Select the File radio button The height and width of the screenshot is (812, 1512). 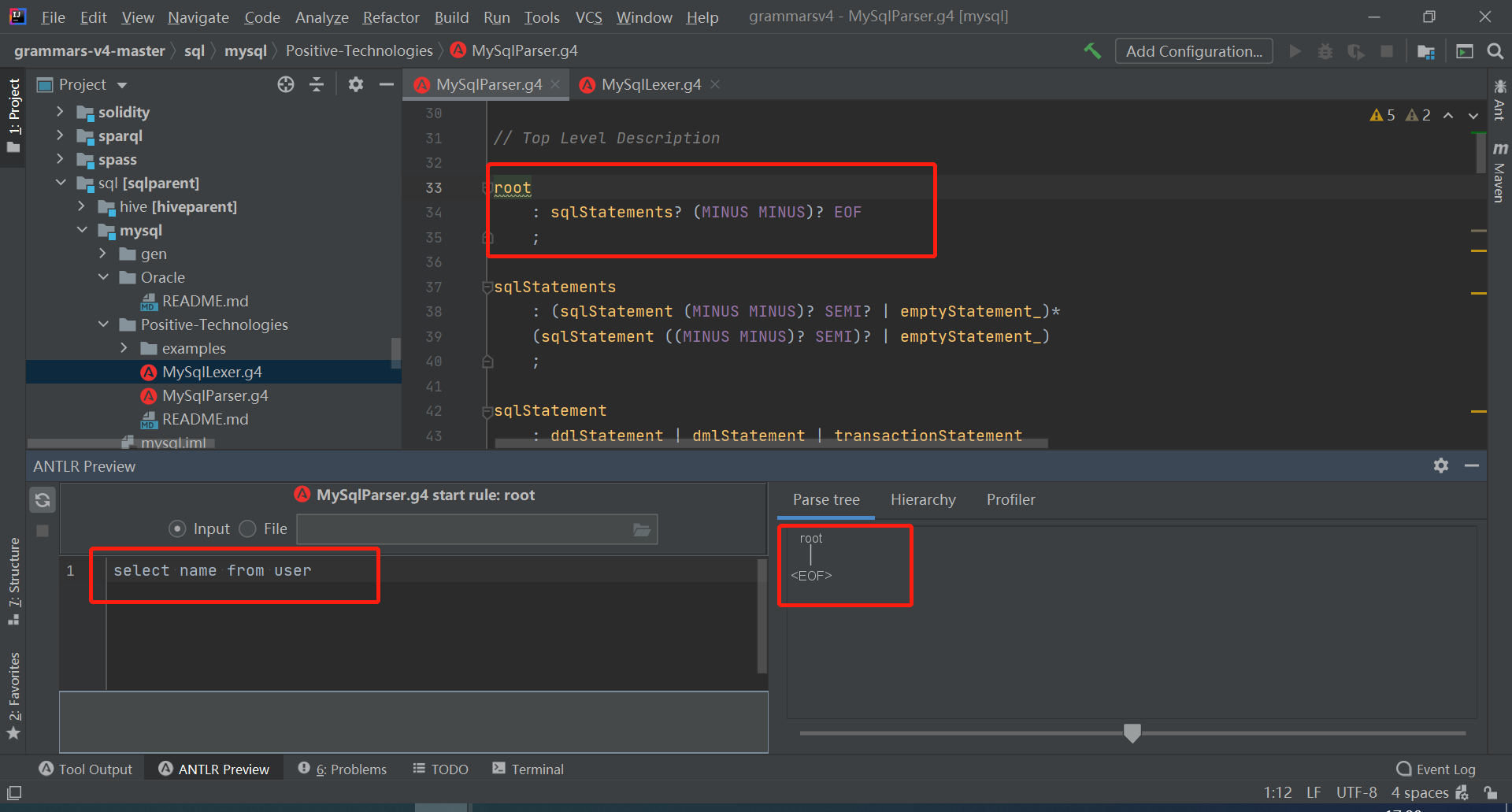tap(247, 528)
